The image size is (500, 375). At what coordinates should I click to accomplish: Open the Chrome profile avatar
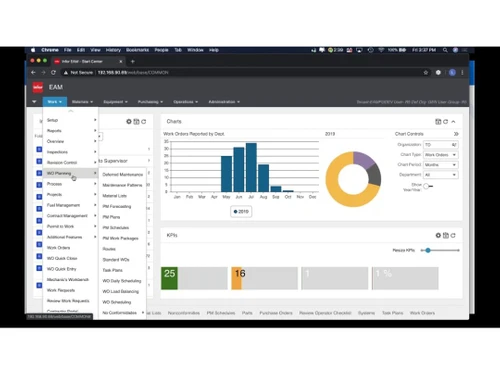pos(452,72)
